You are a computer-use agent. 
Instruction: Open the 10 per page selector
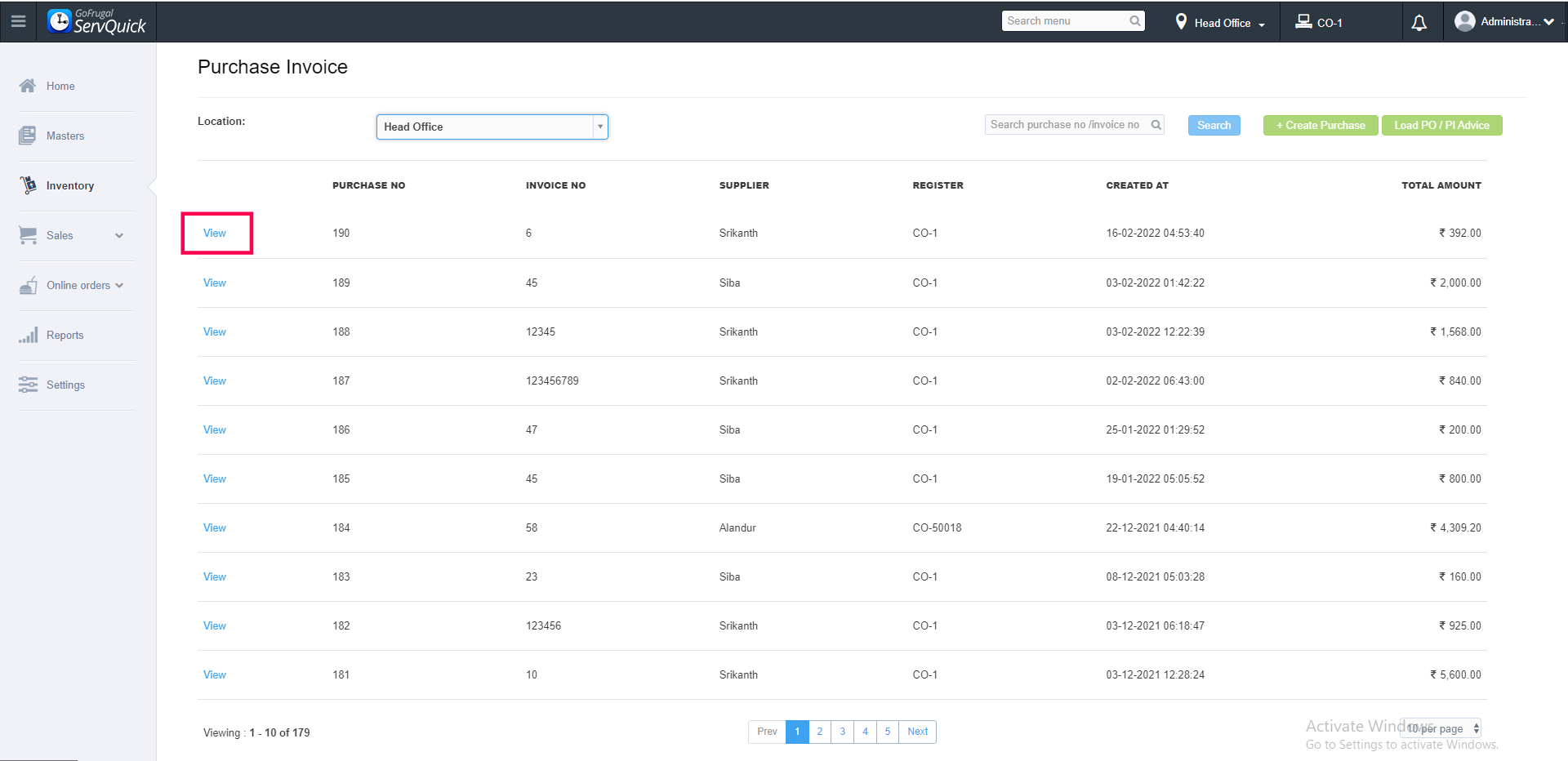click(x=1441, y=728)
